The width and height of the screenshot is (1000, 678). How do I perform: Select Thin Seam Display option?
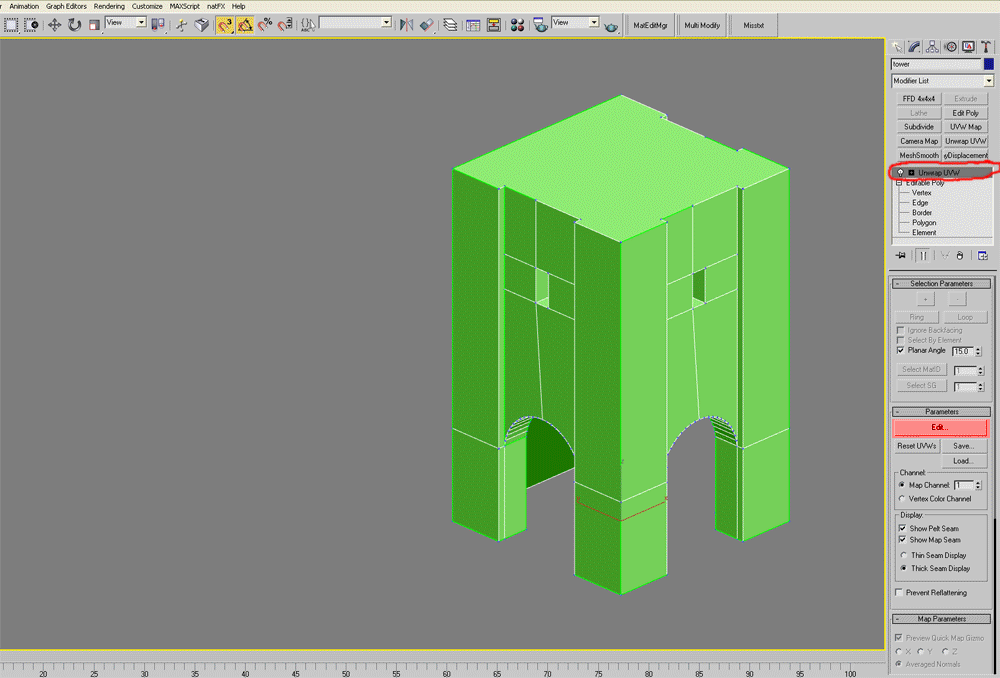[902, 555]
